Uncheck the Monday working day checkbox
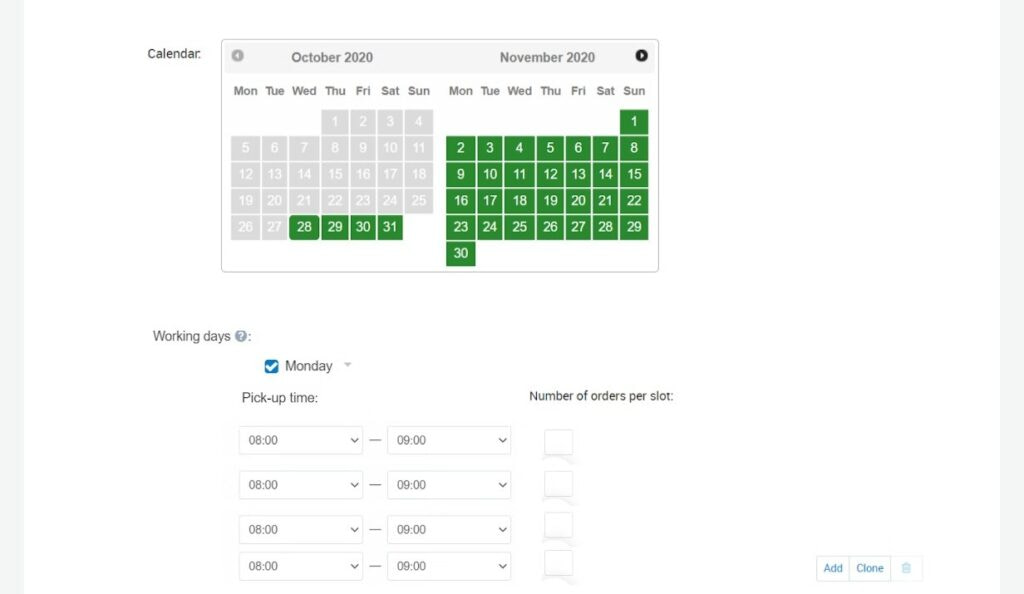 [x=272, y=366]
